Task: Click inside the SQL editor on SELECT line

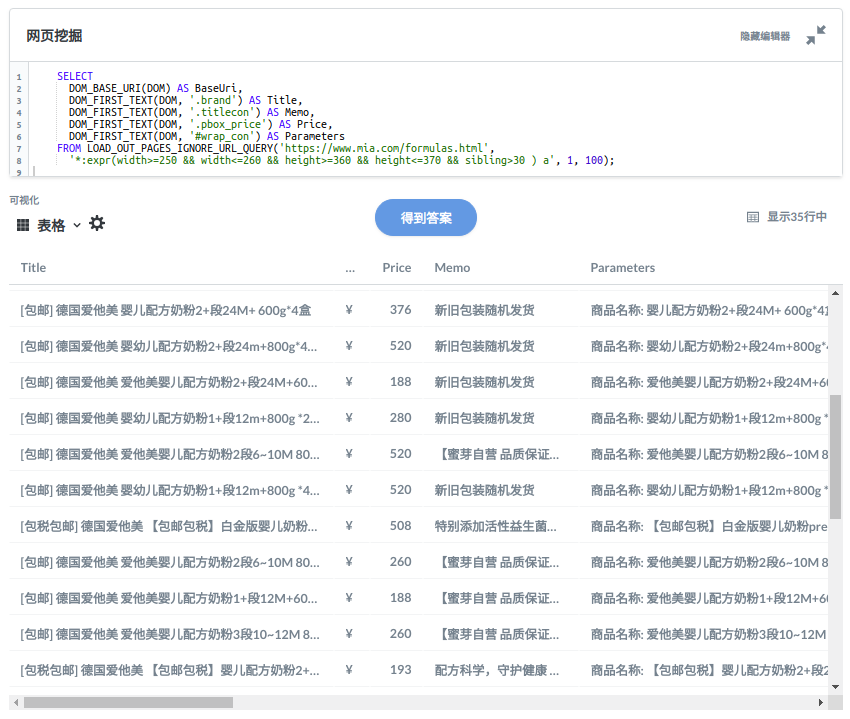Action: point(75,76)
